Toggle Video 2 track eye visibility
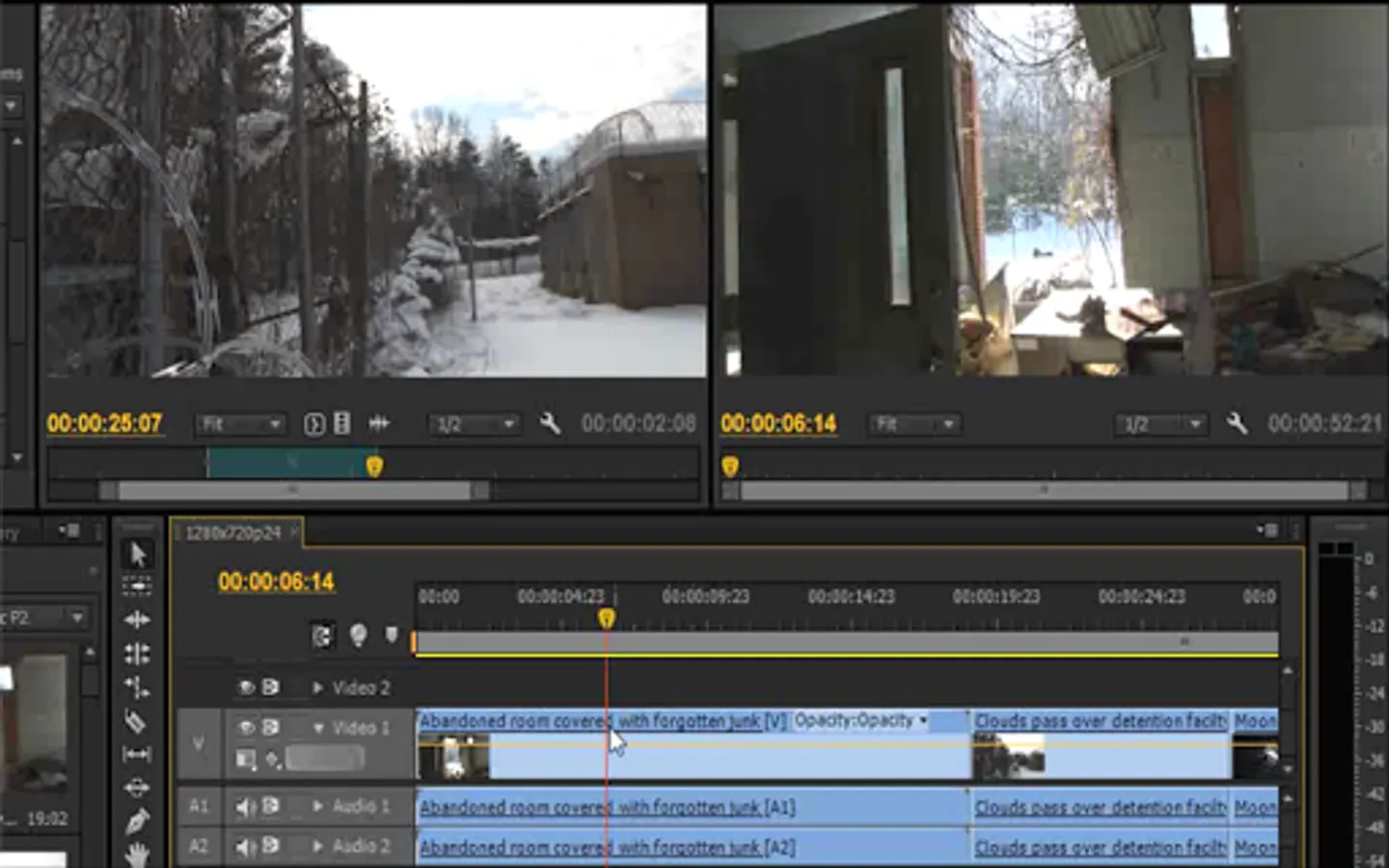The image size is (1389, 868). [246, 688]
